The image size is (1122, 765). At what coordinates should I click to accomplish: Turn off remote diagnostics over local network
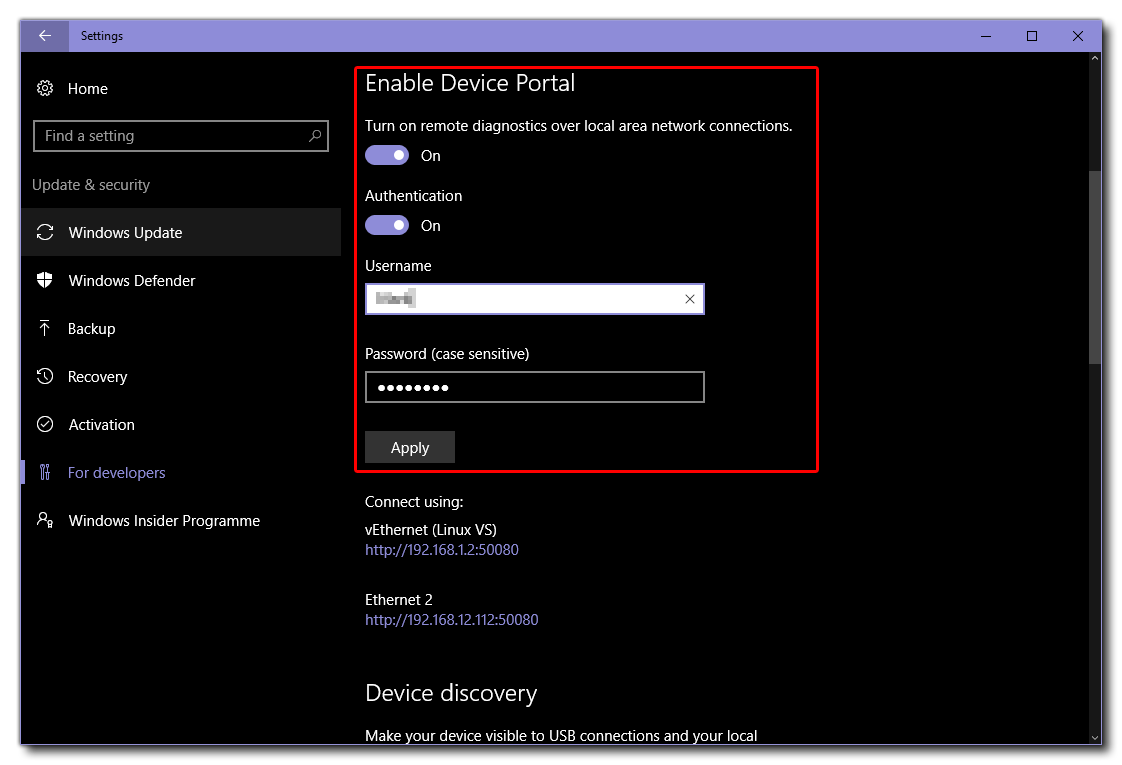click(x=387, y=155)
